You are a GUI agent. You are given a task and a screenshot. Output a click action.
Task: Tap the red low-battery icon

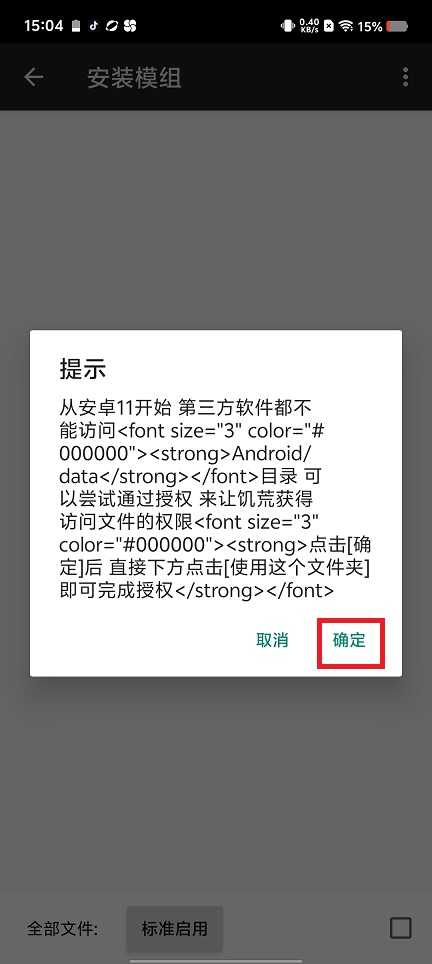pyautogui.click(x=398, y=26)
